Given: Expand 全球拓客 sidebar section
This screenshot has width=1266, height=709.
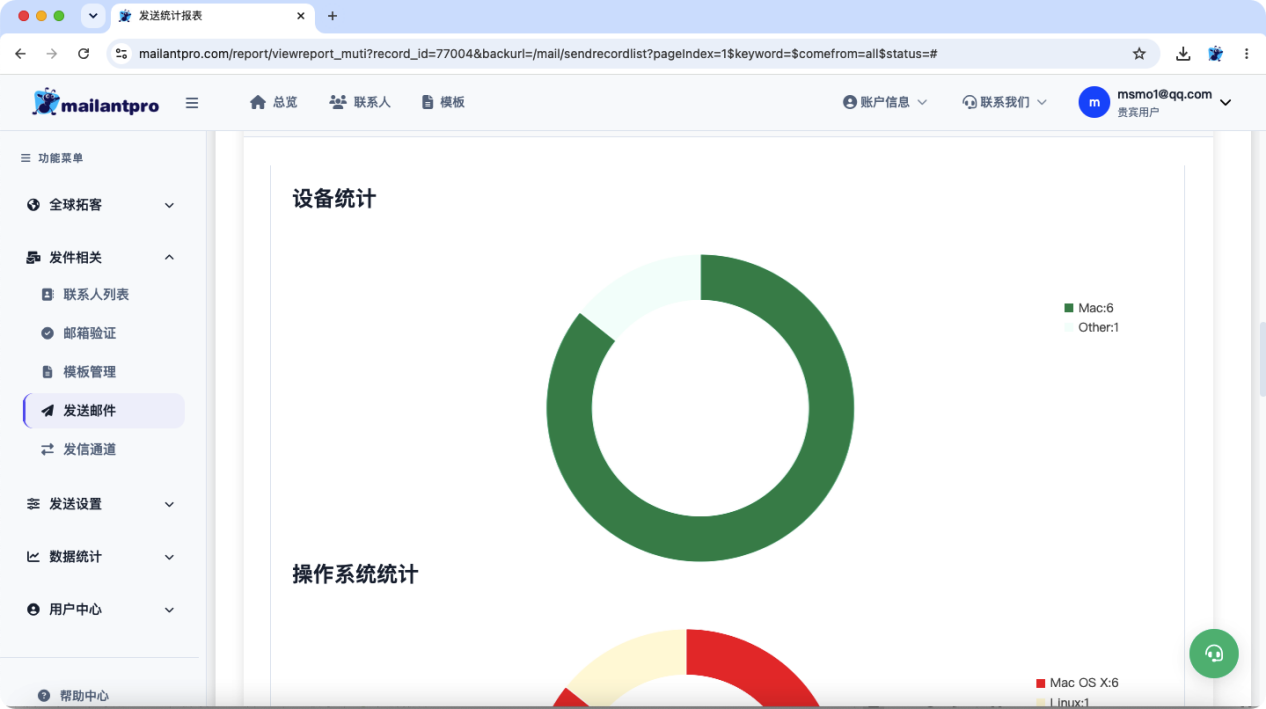Looking at the screenshot, I should point(100,205).
